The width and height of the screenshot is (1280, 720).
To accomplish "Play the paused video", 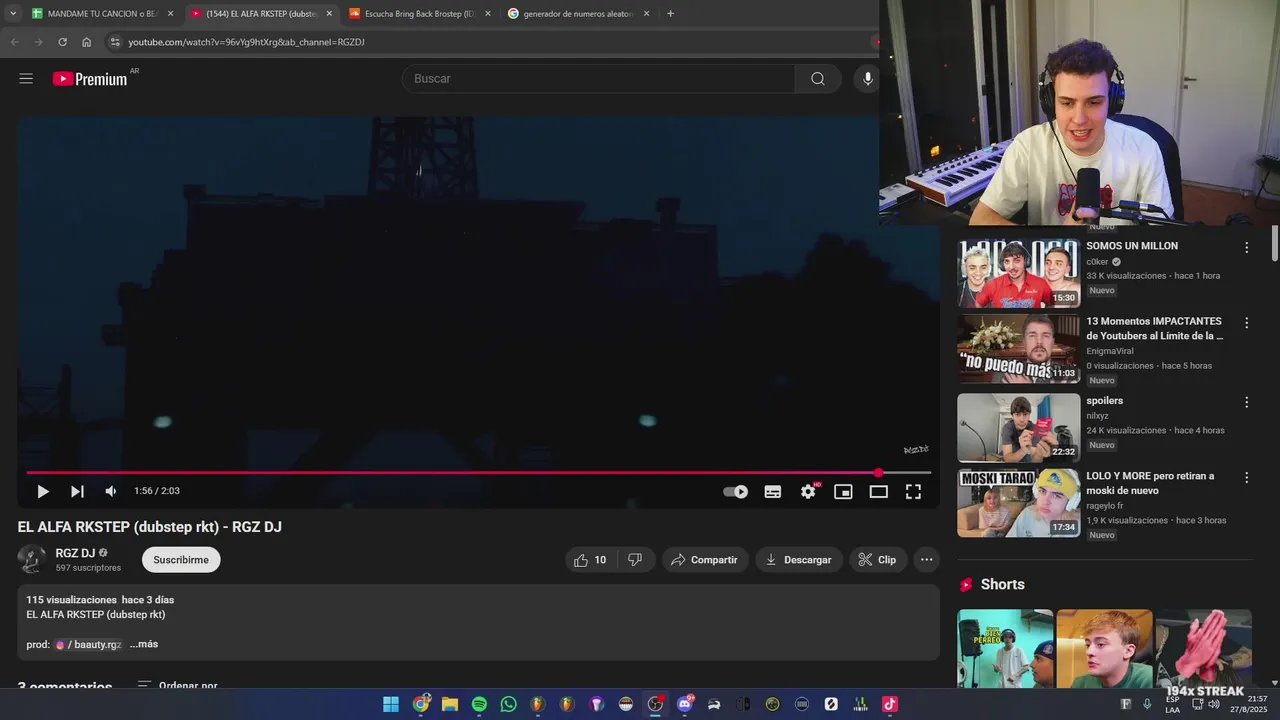I will coord(42,492).
